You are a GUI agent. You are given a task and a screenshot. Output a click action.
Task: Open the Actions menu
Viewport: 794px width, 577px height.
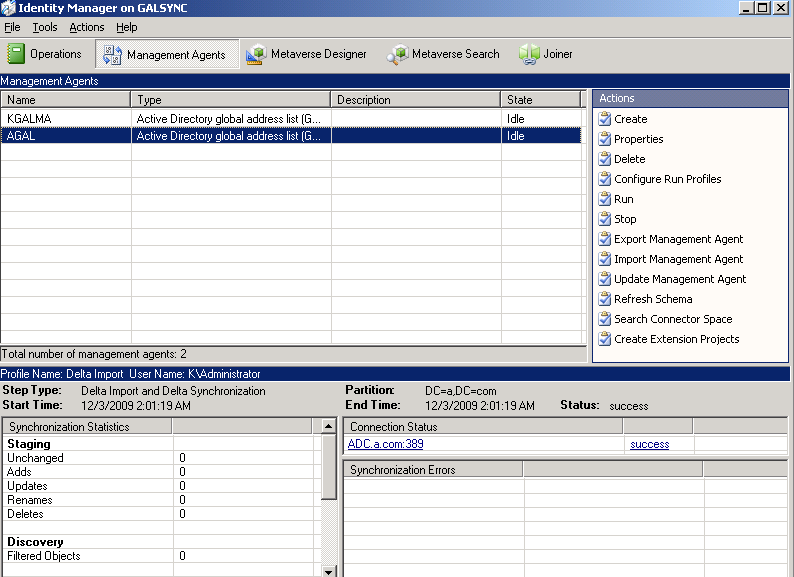click(87, 27)
